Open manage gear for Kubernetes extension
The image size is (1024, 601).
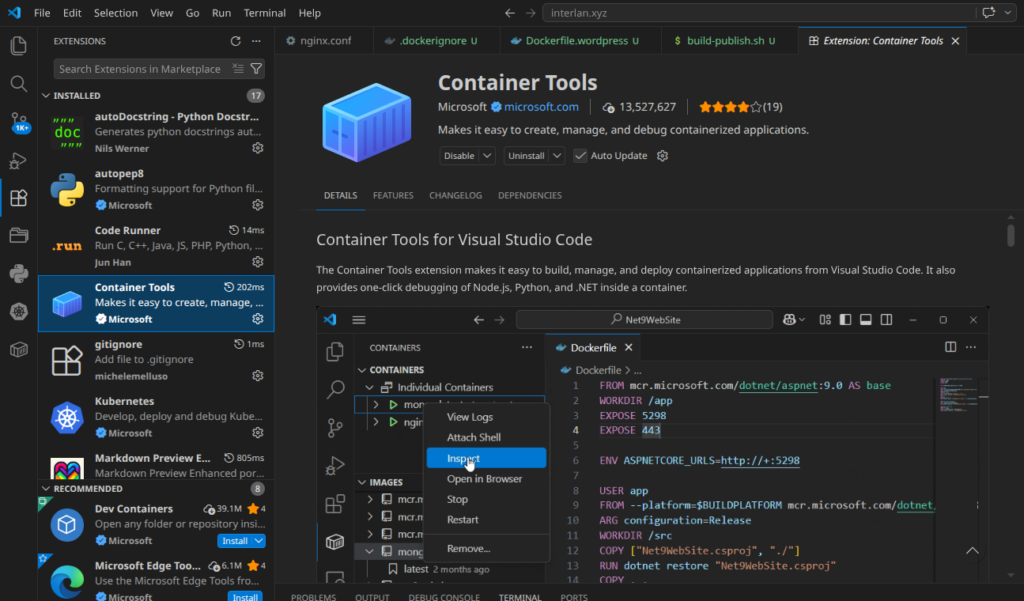coord(258,432)
